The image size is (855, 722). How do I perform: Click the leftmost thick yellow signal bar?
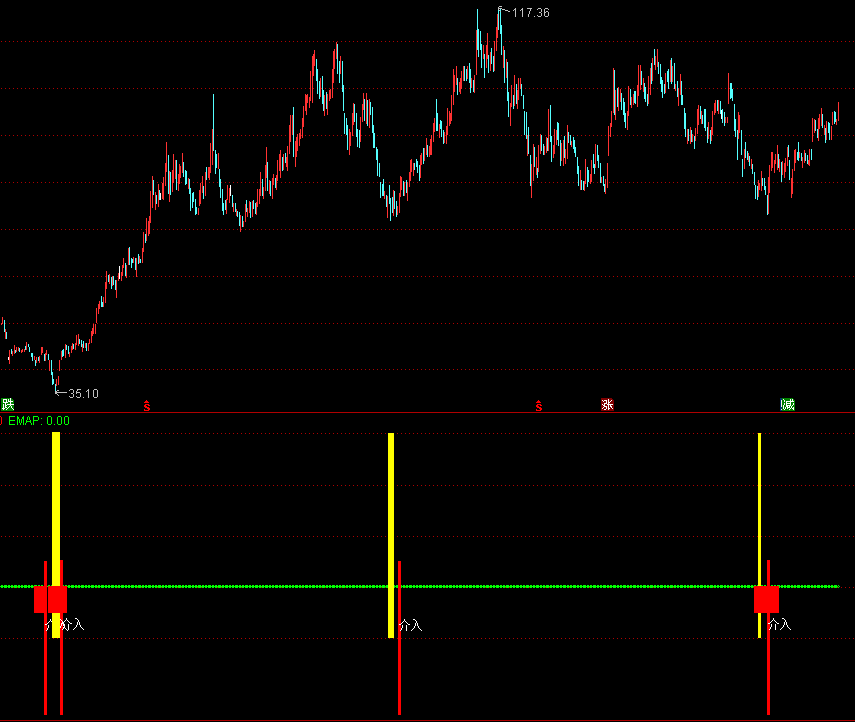point(56,535)
